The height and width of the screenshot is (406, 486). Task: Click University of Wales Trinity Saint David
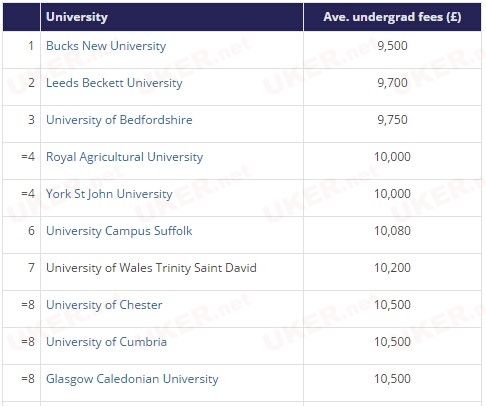151,268
